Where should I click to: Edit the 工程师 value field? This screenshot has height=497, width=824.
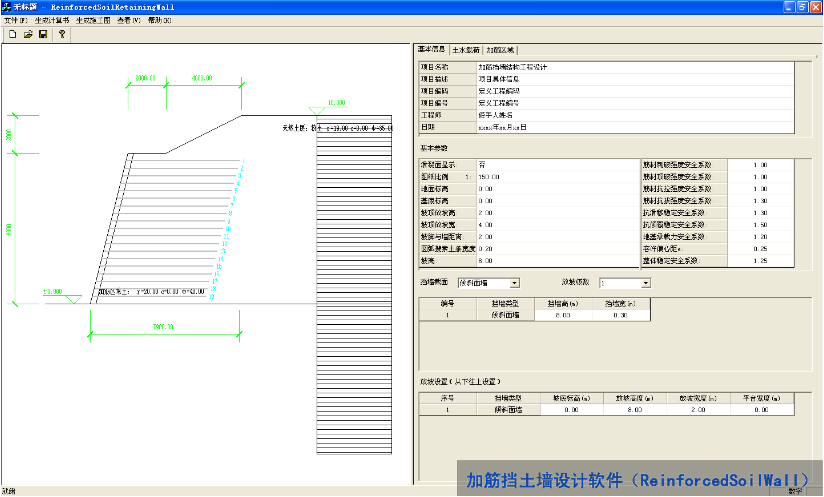point(635,115)
